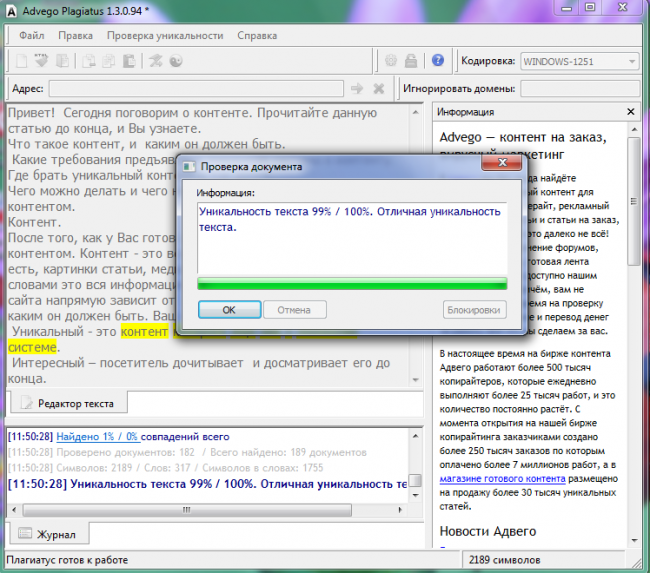Open the Файл menu
This screenshot has height=573, width=650.
pos(32,36)
